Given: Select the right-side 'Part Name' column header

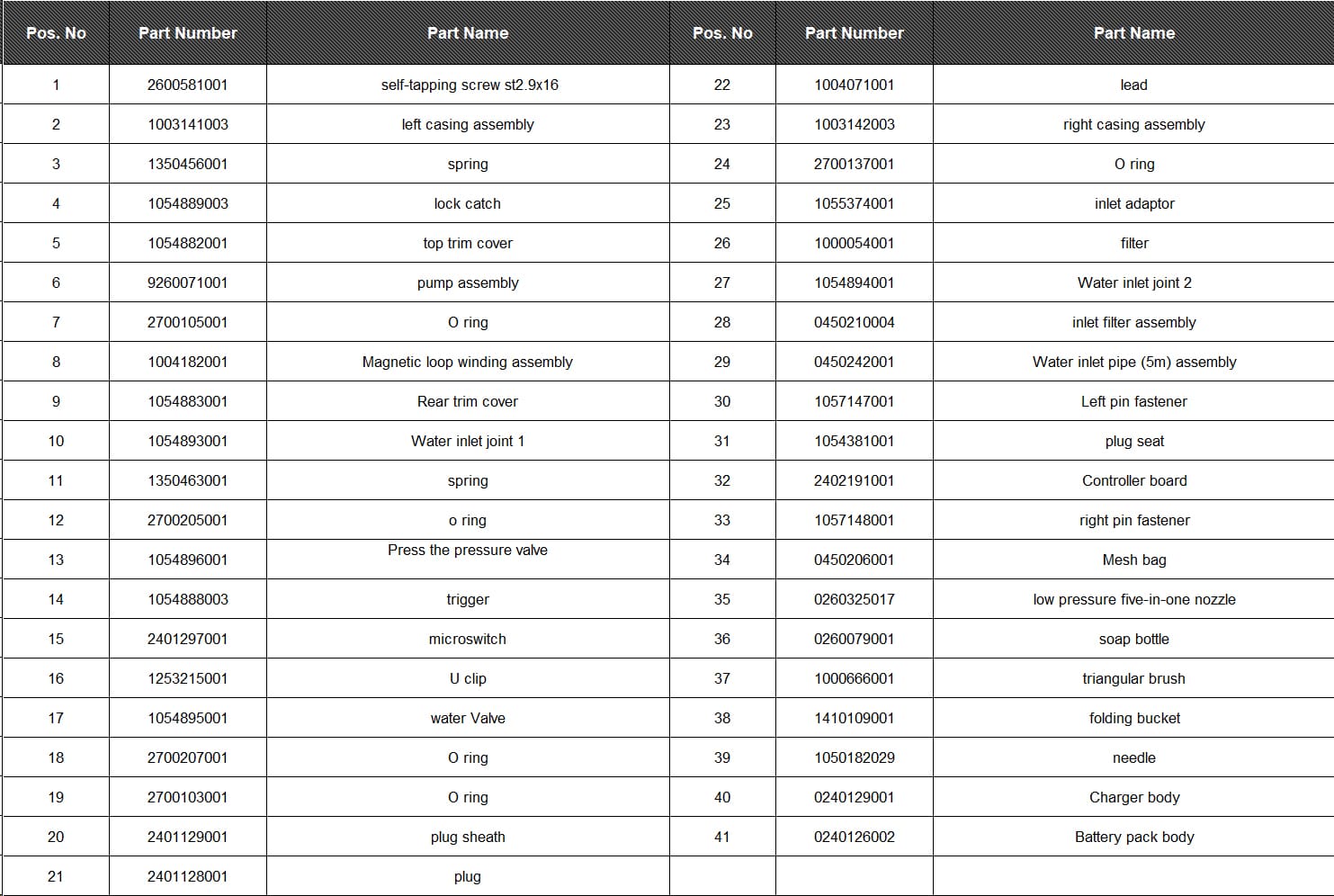Looking at the screenshot, I should pos(1134,33).
